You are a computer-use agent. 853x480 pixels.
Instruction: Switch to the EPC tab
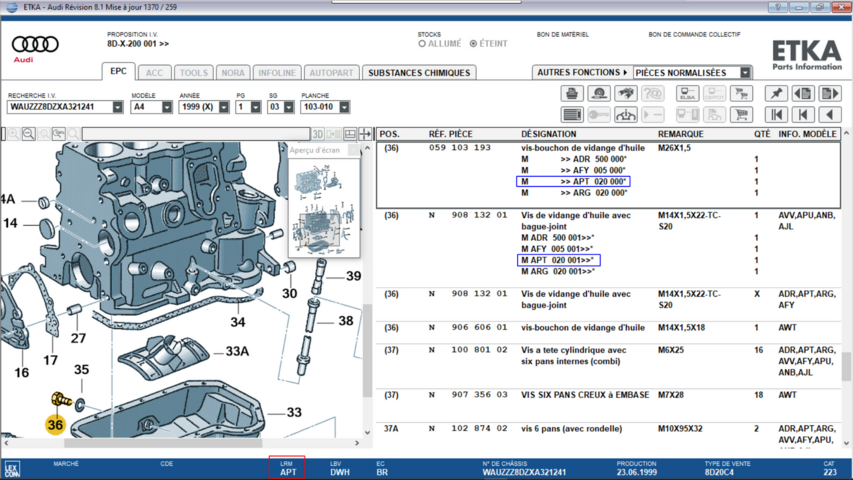(x=118, y=71)
